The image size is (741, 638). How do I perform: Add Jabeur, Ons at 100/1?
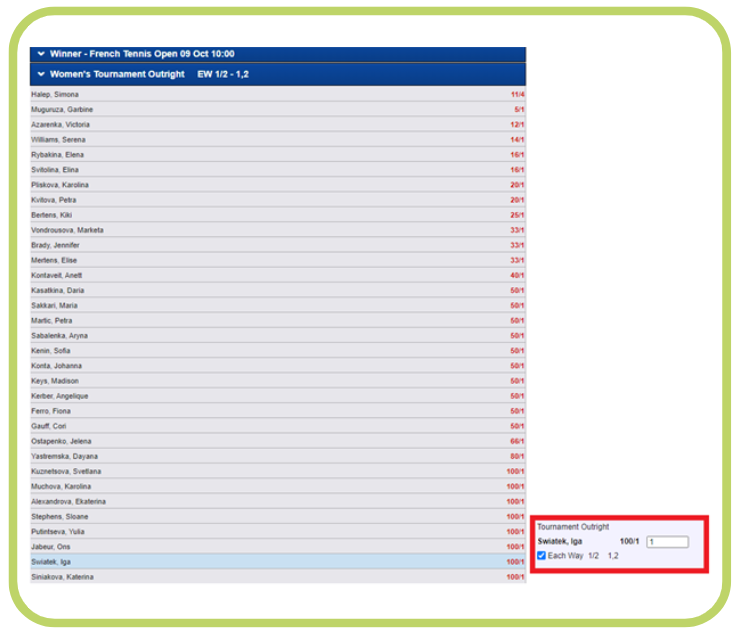click(x=515, y=547)
